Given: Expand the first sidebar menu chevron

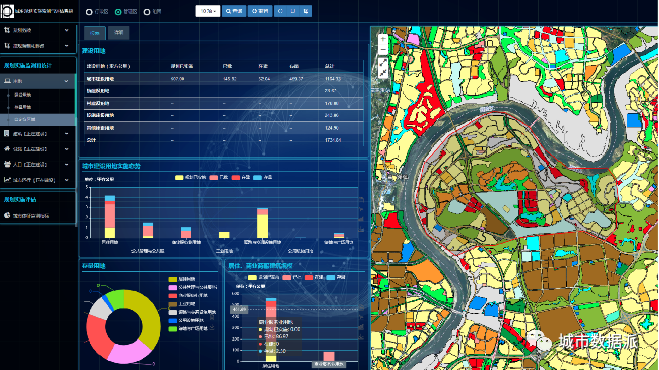Looking at the screenshot, I should tap(66, 30).
